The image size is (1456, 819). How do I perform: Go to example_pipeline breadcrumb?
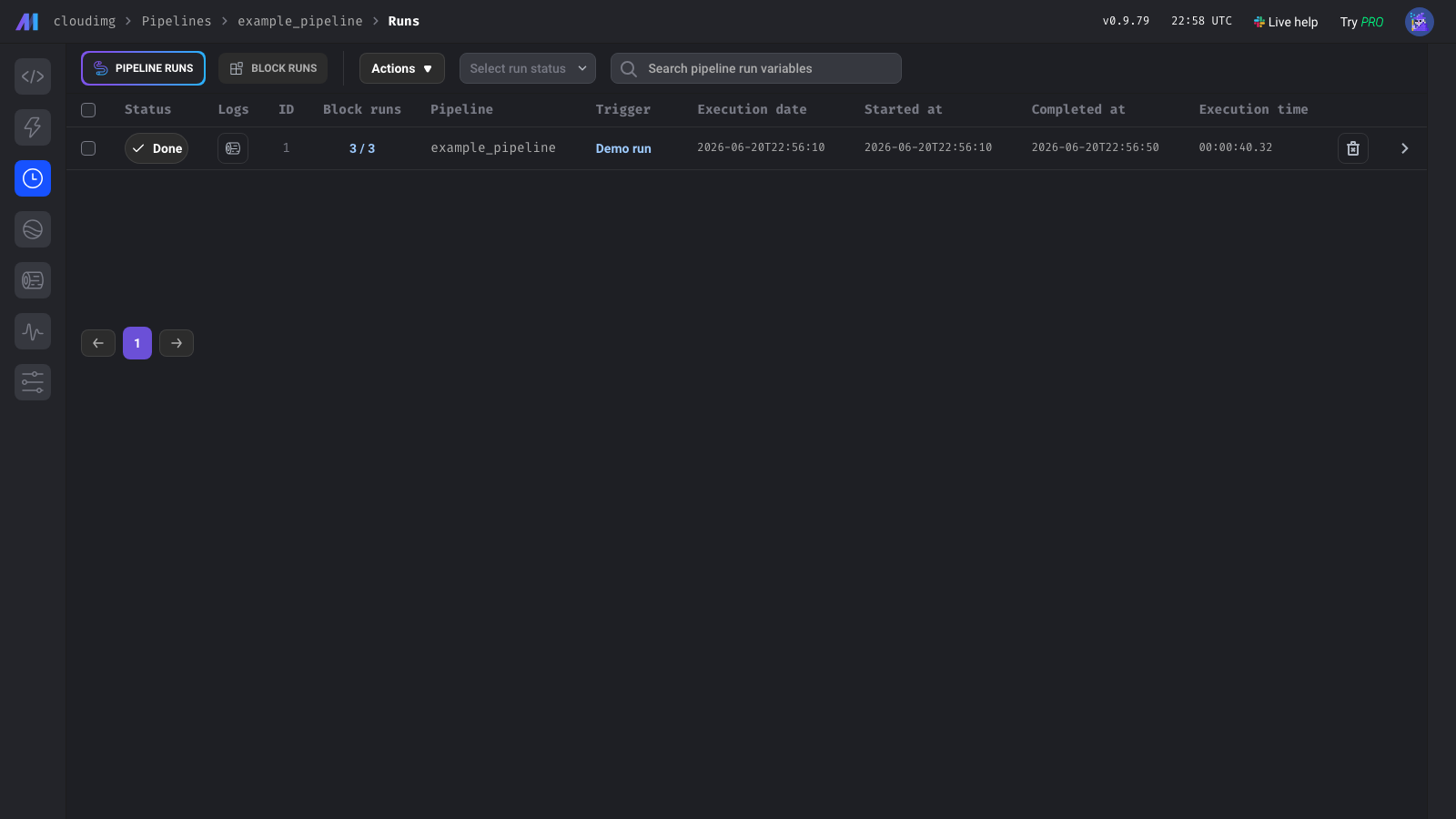pyautogui.click(x=300, y=21)
